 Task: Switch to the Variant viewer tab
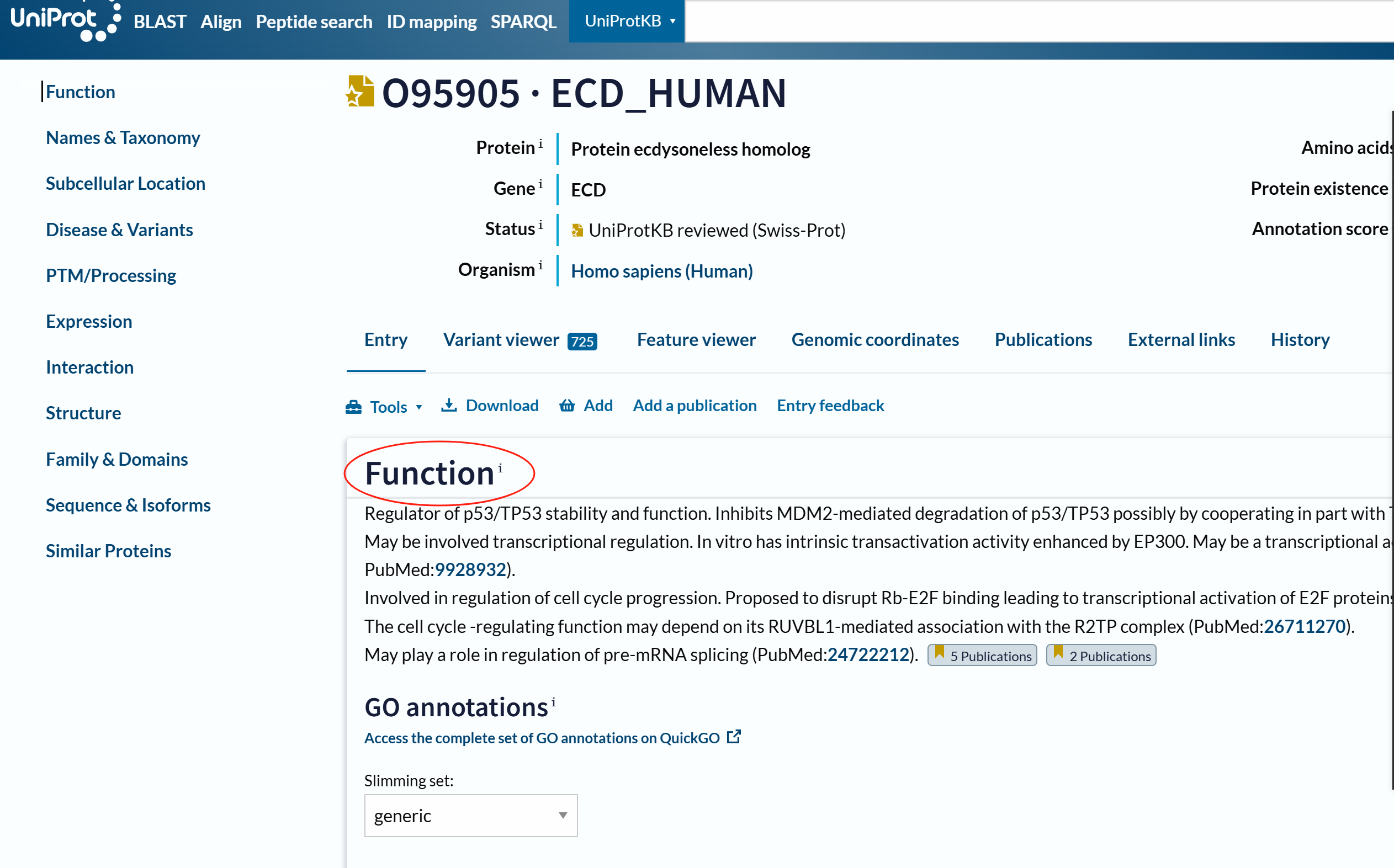pyautogui.click(x=520, y=340)
